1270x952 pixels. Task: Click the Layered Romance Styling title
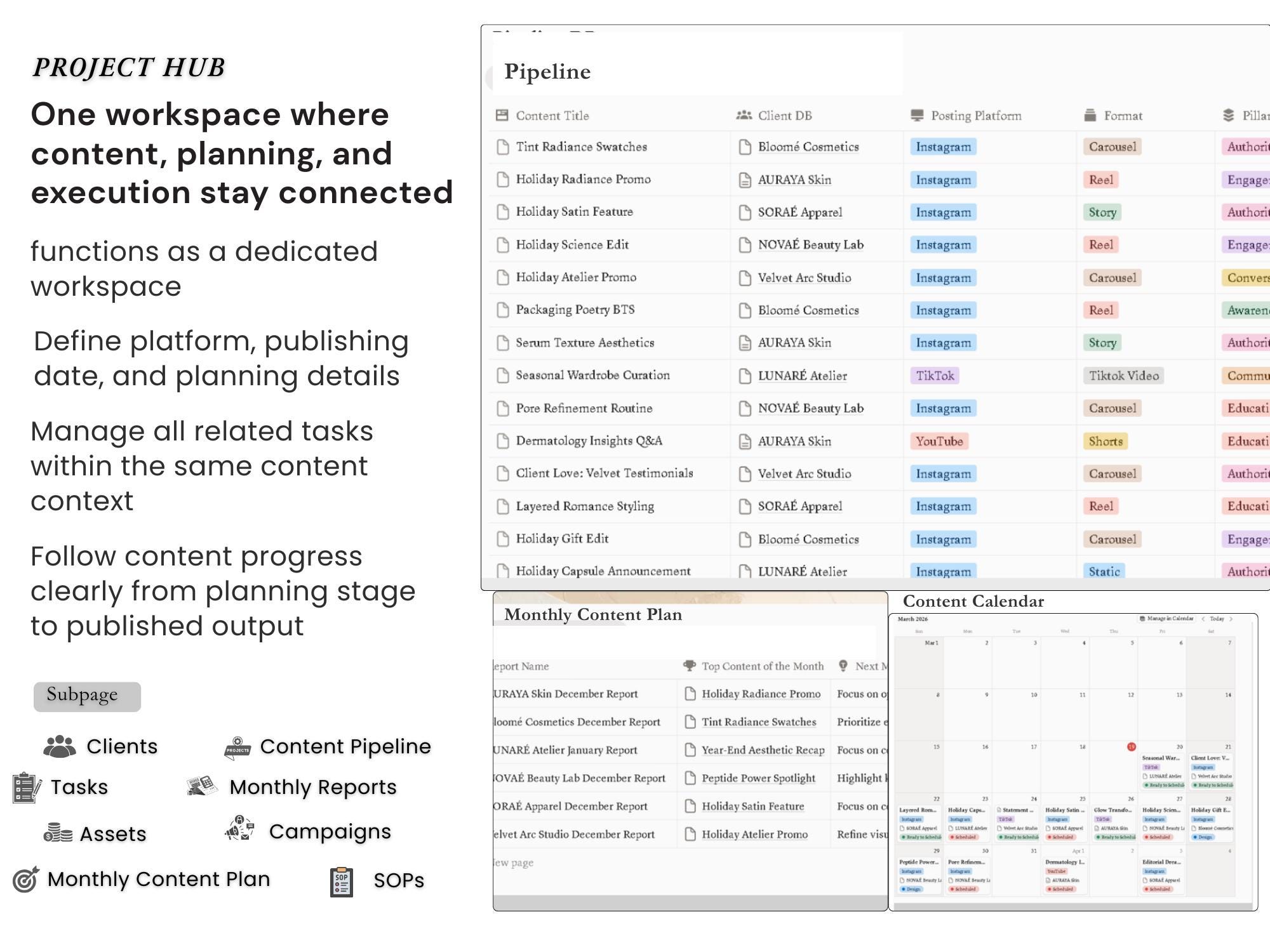[x=585, y=506]
